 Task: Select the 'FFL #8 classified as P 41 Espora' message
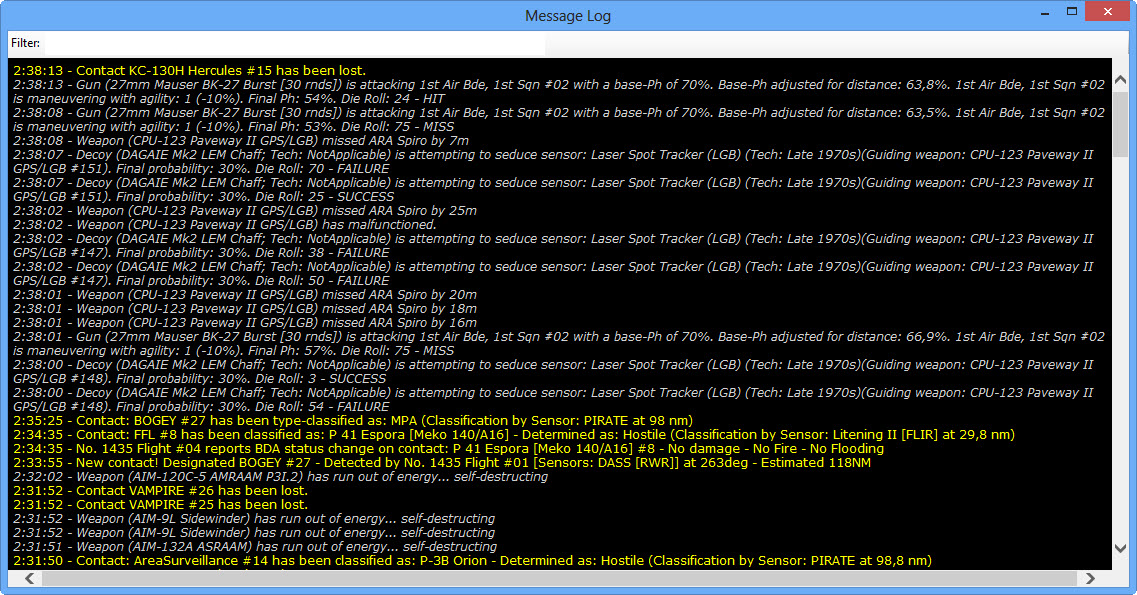[514, 435]
